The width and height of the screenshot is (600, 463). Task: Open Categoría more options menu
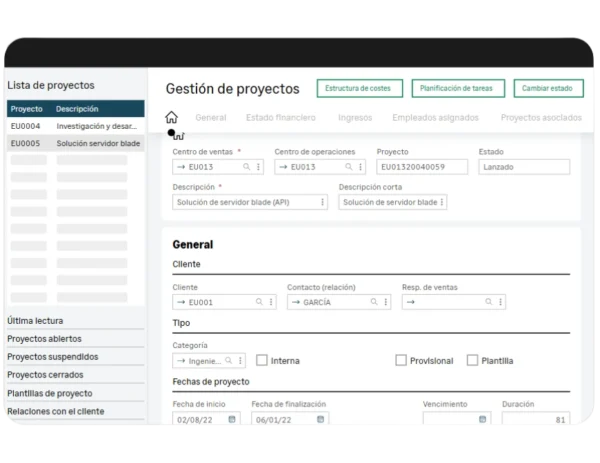pos(240,360)
